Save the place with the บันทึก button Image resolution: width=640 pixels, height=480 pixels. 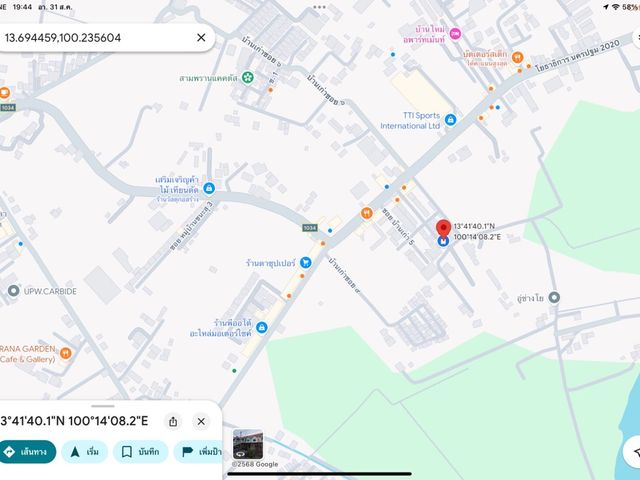[x=140, y=452]
